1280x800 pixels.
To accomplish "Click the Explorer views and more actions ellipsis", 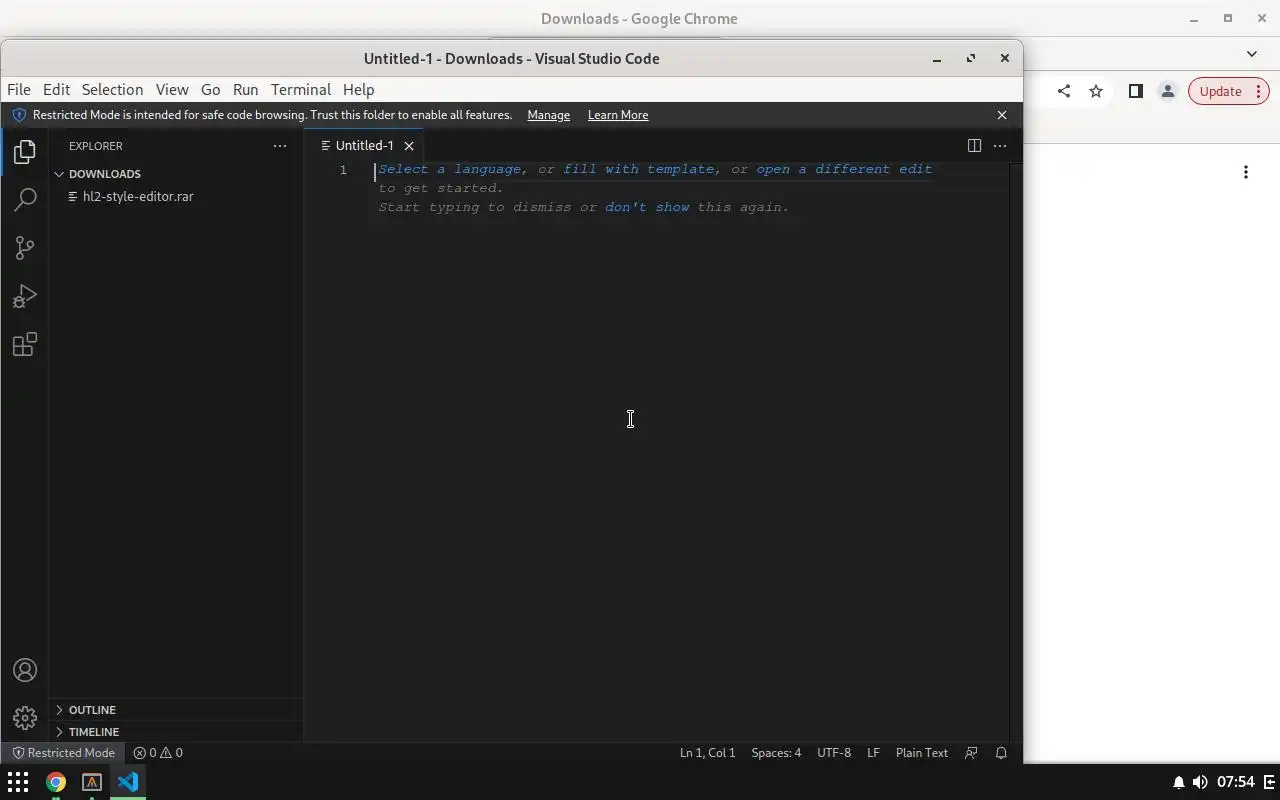I will (280, 146).
